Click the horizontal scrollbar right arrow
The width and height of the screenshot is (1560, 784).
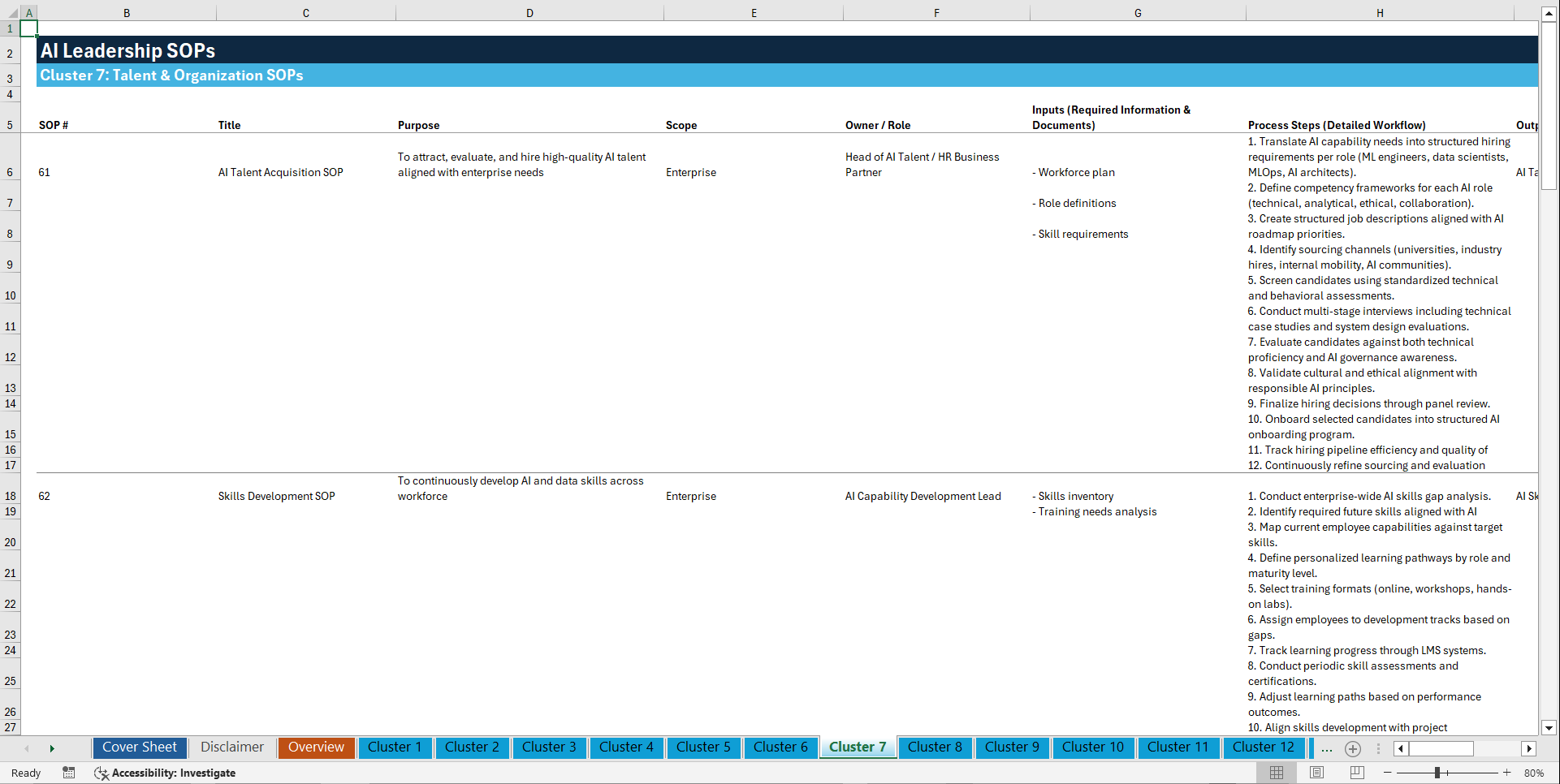pyautogui.click(x=1529, y=748)
